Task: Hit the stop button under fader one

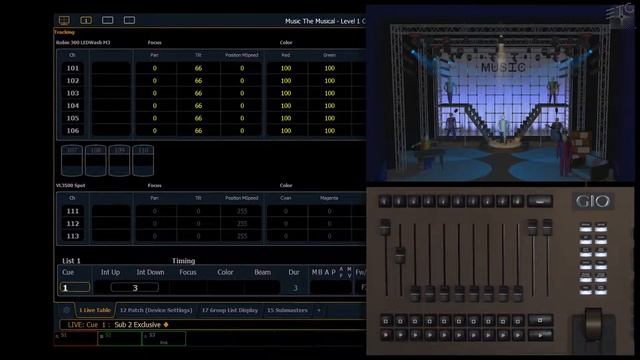Action: [x=386, y=321]
